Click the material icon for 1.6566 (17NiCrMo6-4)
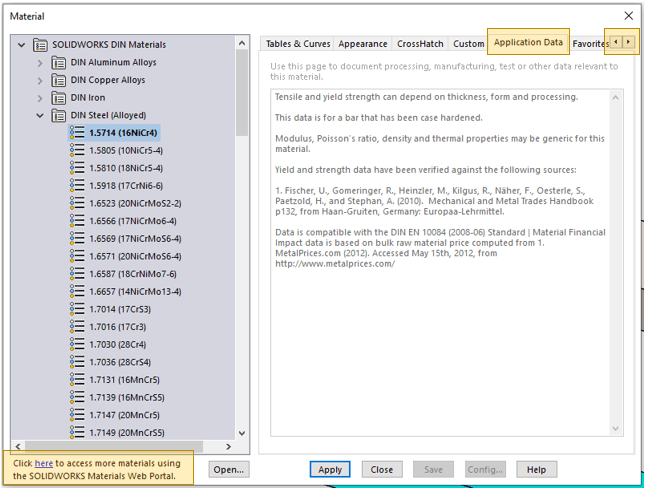645x488 pixels. coord(77,221)
